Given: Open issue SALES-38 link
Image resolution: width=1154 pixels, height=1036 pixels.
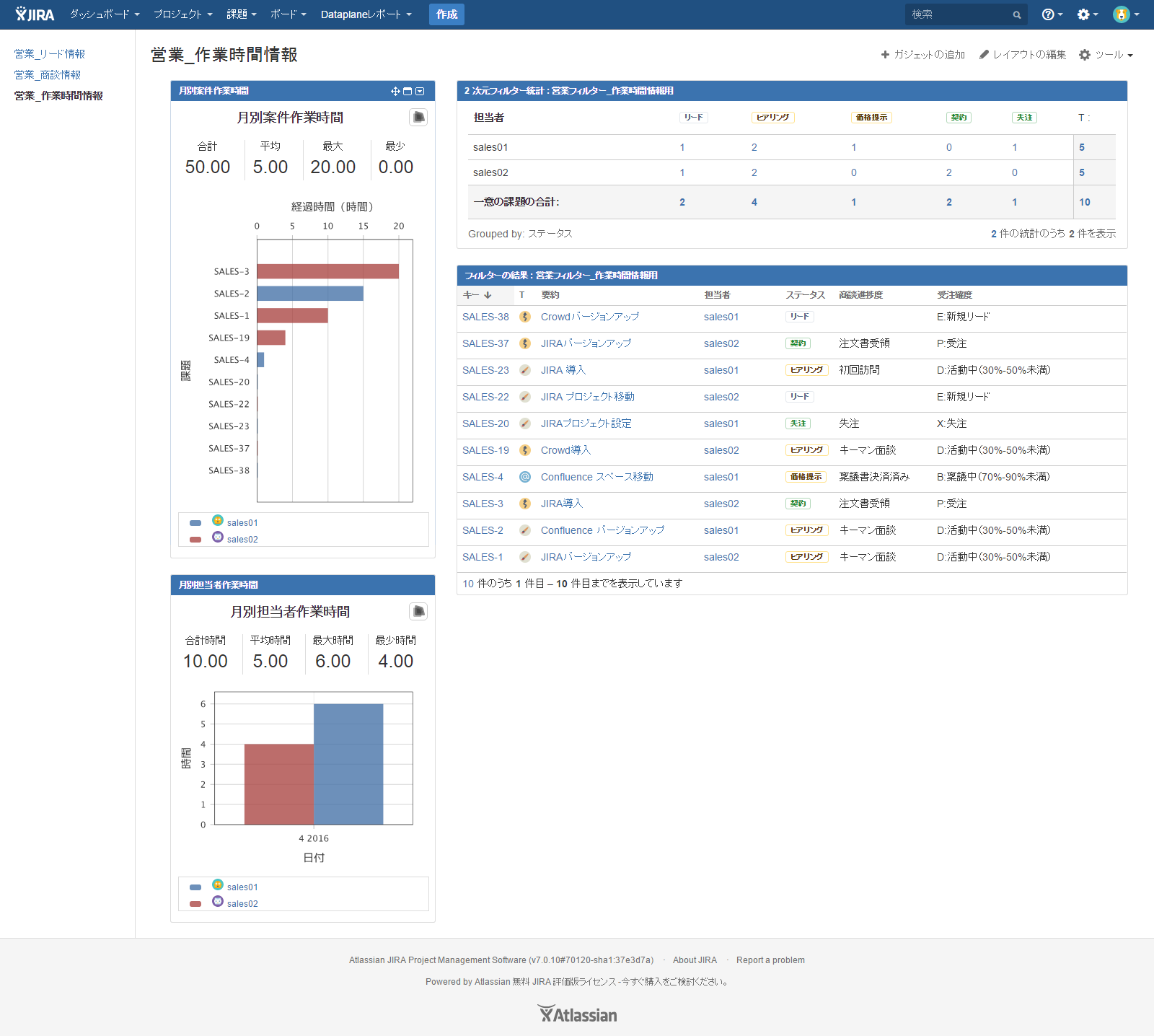Looking at the screenshot, I should 485,317.
